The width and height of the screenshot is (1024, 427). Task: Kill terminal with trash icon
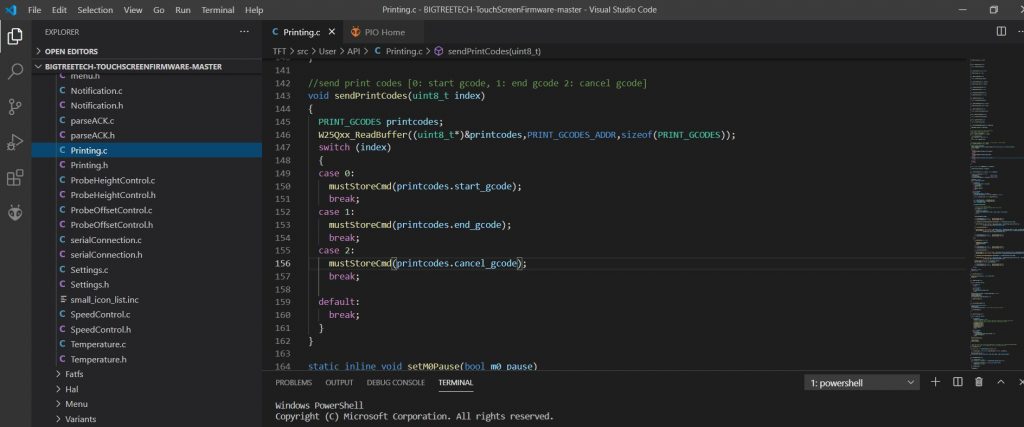[978, 382]
